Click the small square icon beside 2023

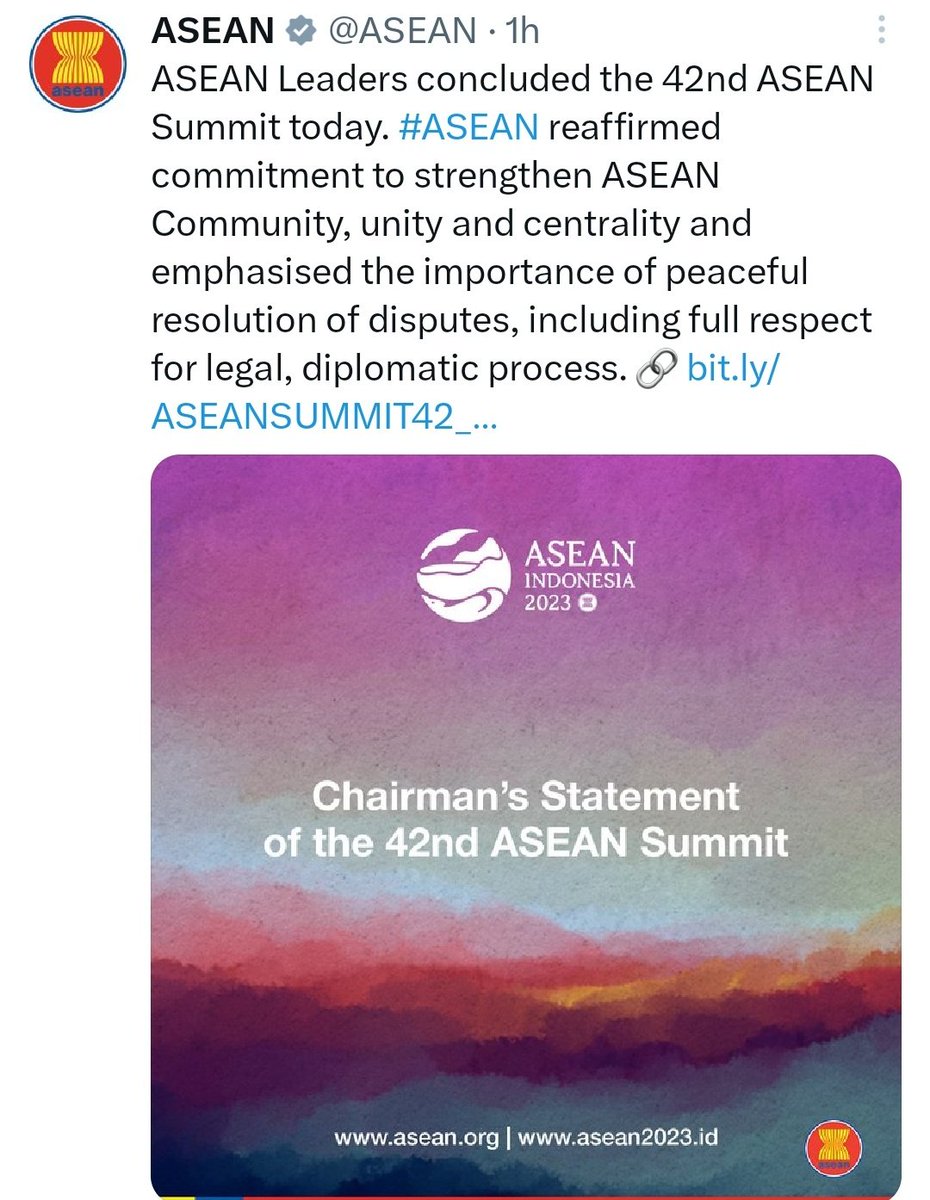pos(587,602)
